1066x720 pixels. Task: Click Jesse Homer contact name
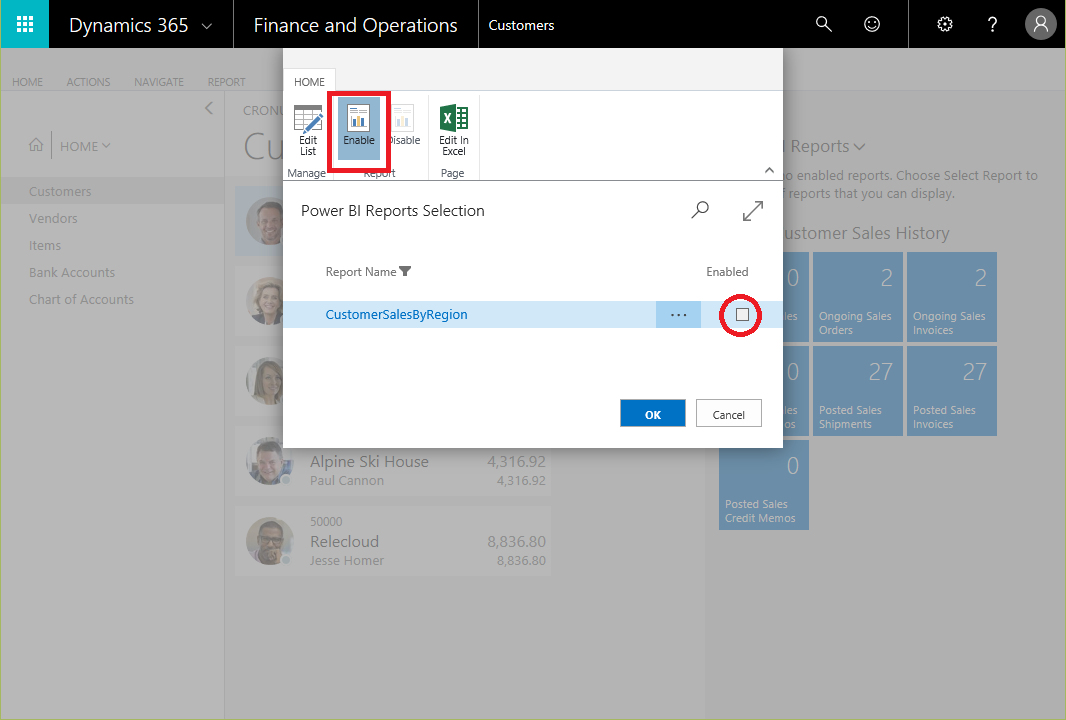coord(347,561)
